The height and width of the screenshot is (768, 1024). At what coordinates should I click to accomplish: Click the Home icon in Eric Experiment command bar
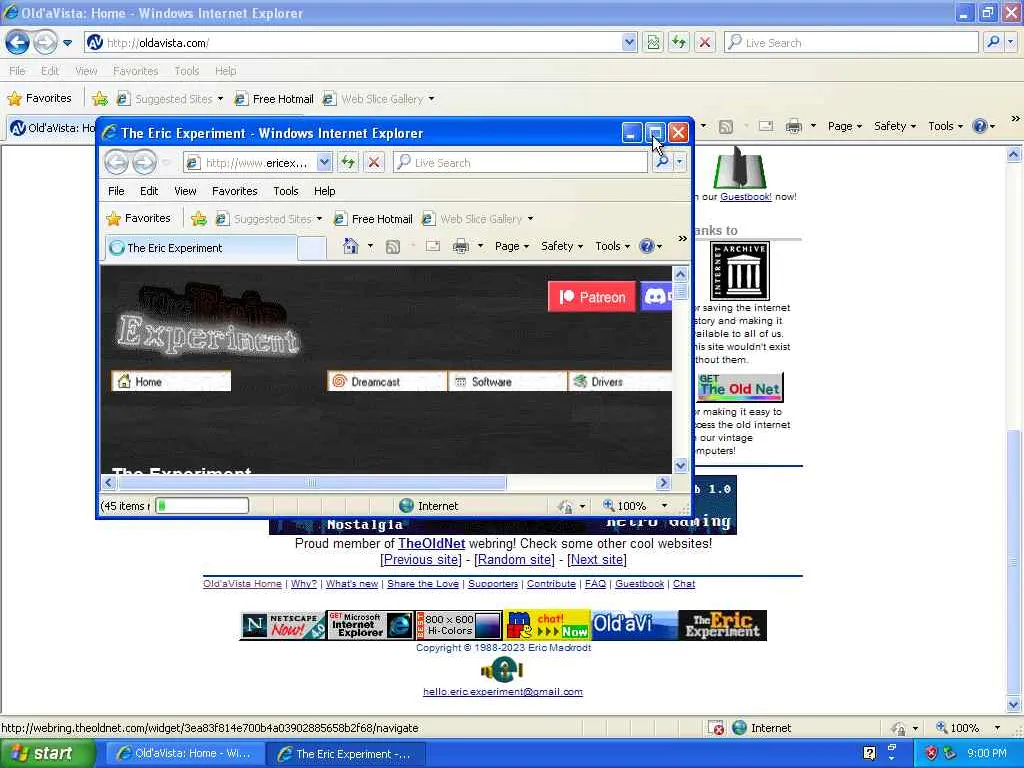(351, 246)
